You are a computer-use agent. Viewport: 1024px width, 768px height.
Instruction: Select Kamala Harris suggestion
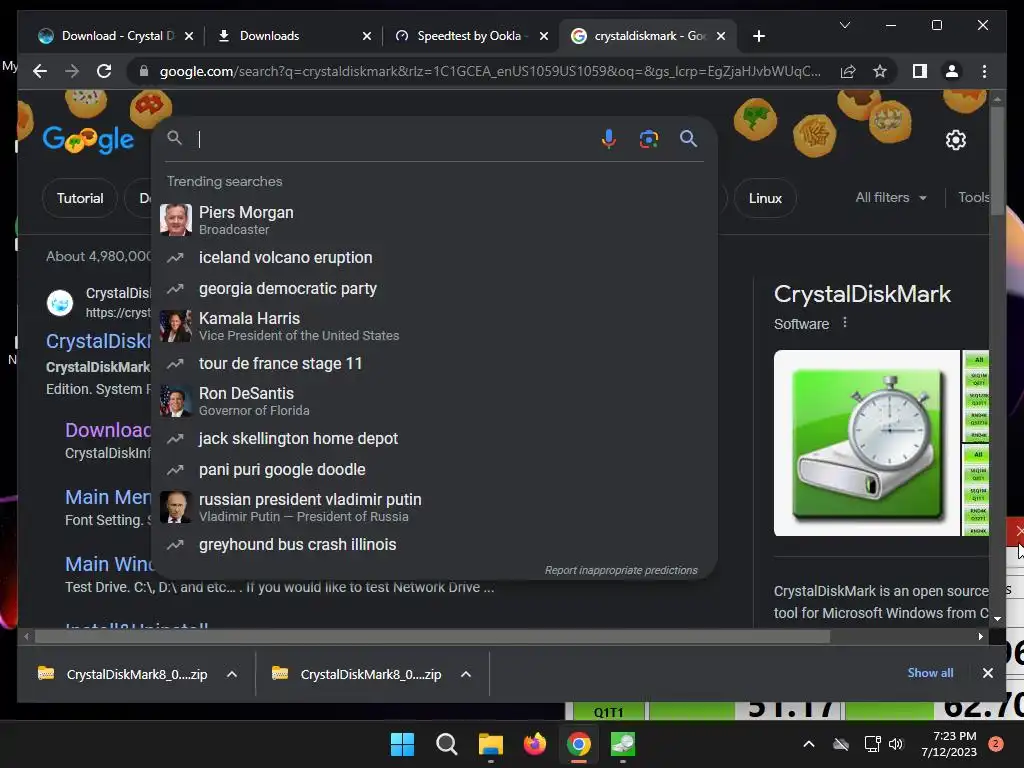click(x=434, y=326)
